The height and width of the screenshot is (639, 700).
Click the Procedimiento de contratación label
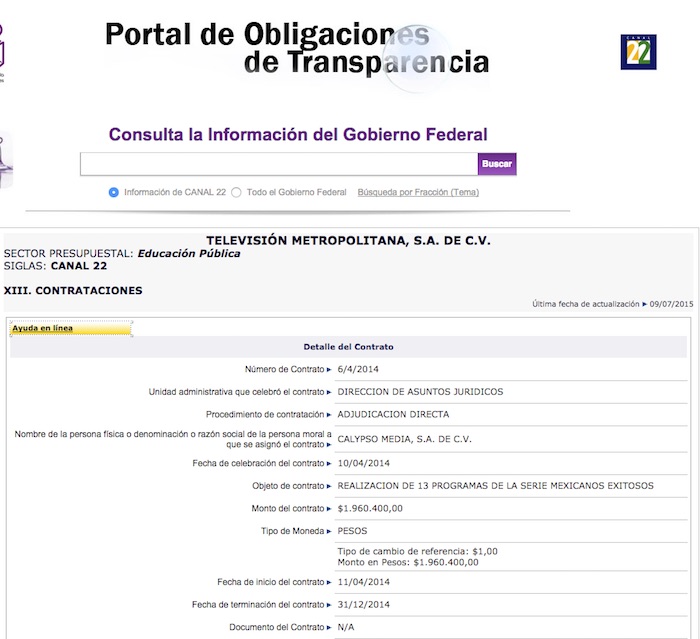[x=265, y=414]
